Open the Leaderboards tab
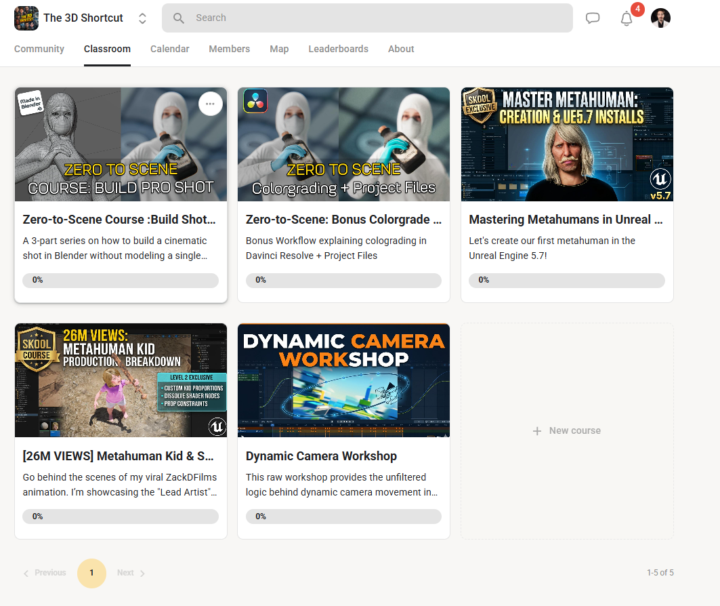This screenshot has height=606, width=720. 338,49
